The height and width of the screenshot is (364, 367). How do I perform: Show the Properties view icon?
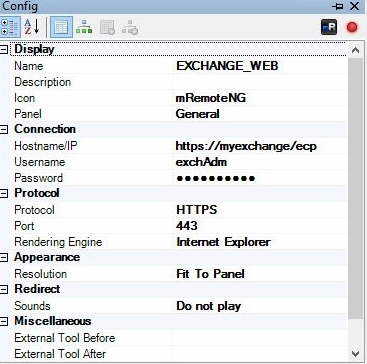click(61, 27)
